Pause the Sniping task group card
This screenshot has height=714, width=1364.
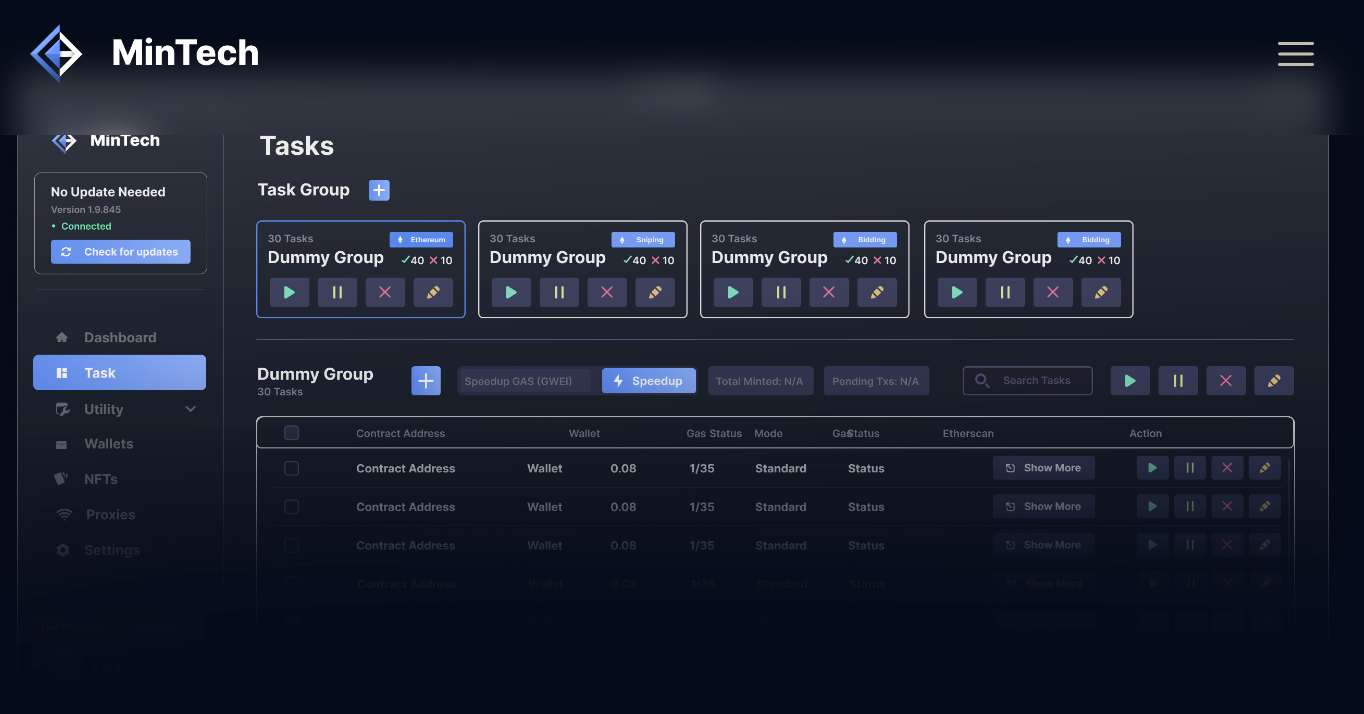pos(559,293)
